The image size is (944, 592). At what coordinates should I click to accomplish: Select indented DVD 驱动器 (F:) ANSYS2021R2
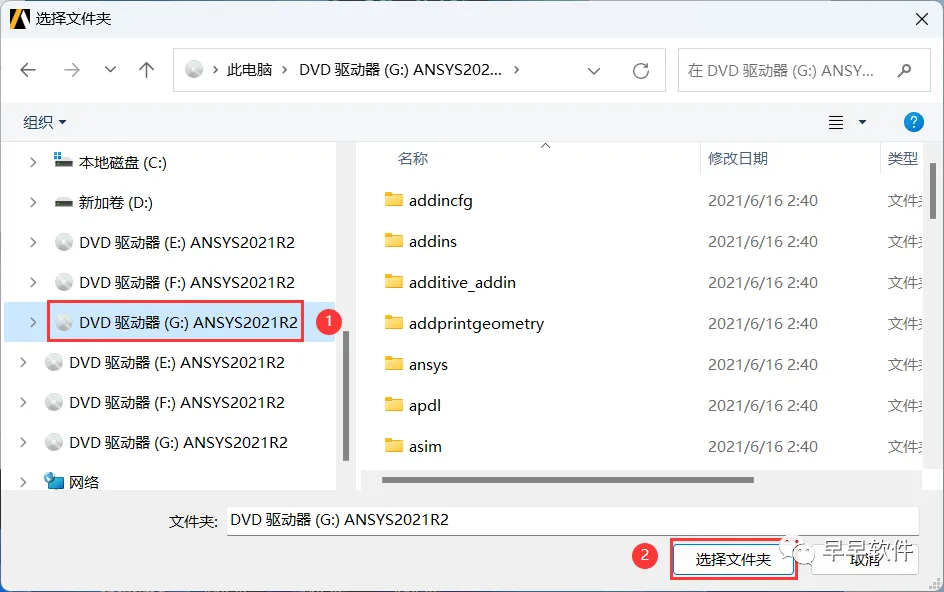pos(187,282)
